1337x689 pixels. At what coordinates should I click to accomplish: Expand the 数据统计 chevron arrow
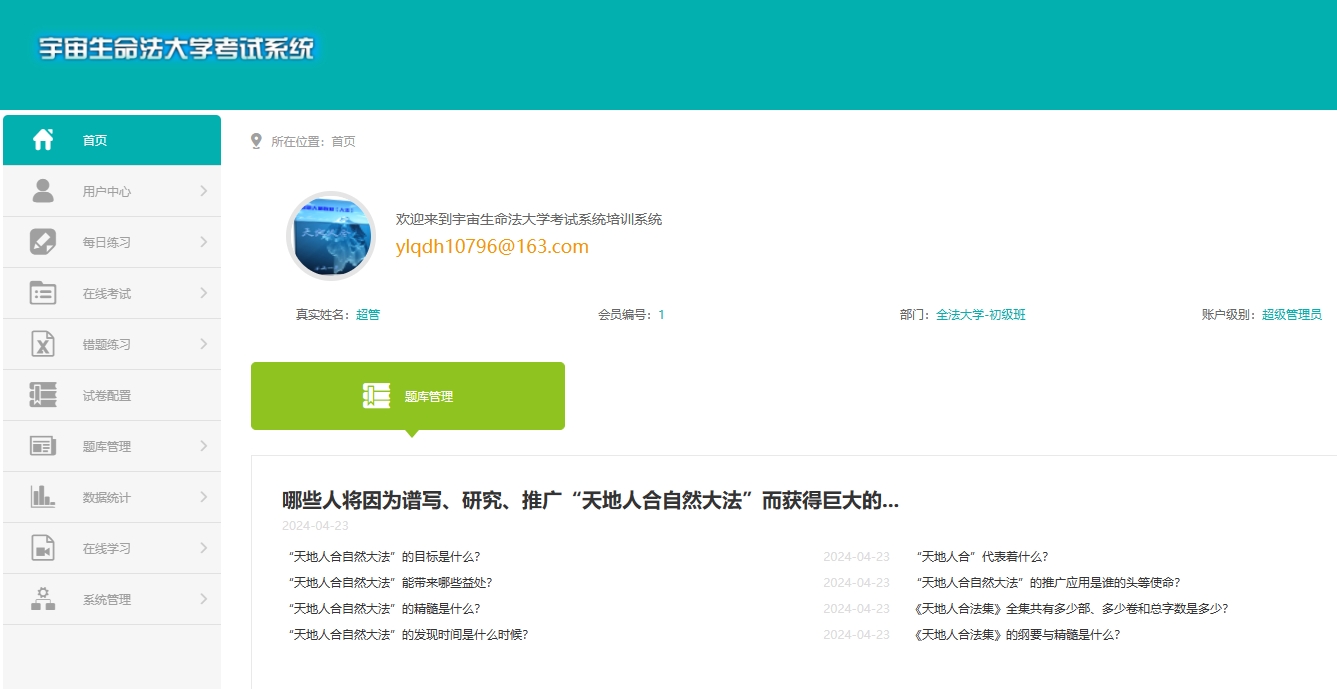tap(203, 497)
